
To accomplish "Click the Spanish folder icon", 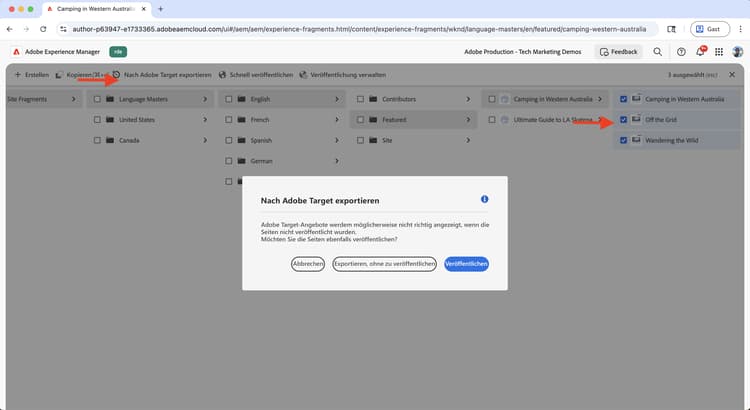I will point(242,140).
